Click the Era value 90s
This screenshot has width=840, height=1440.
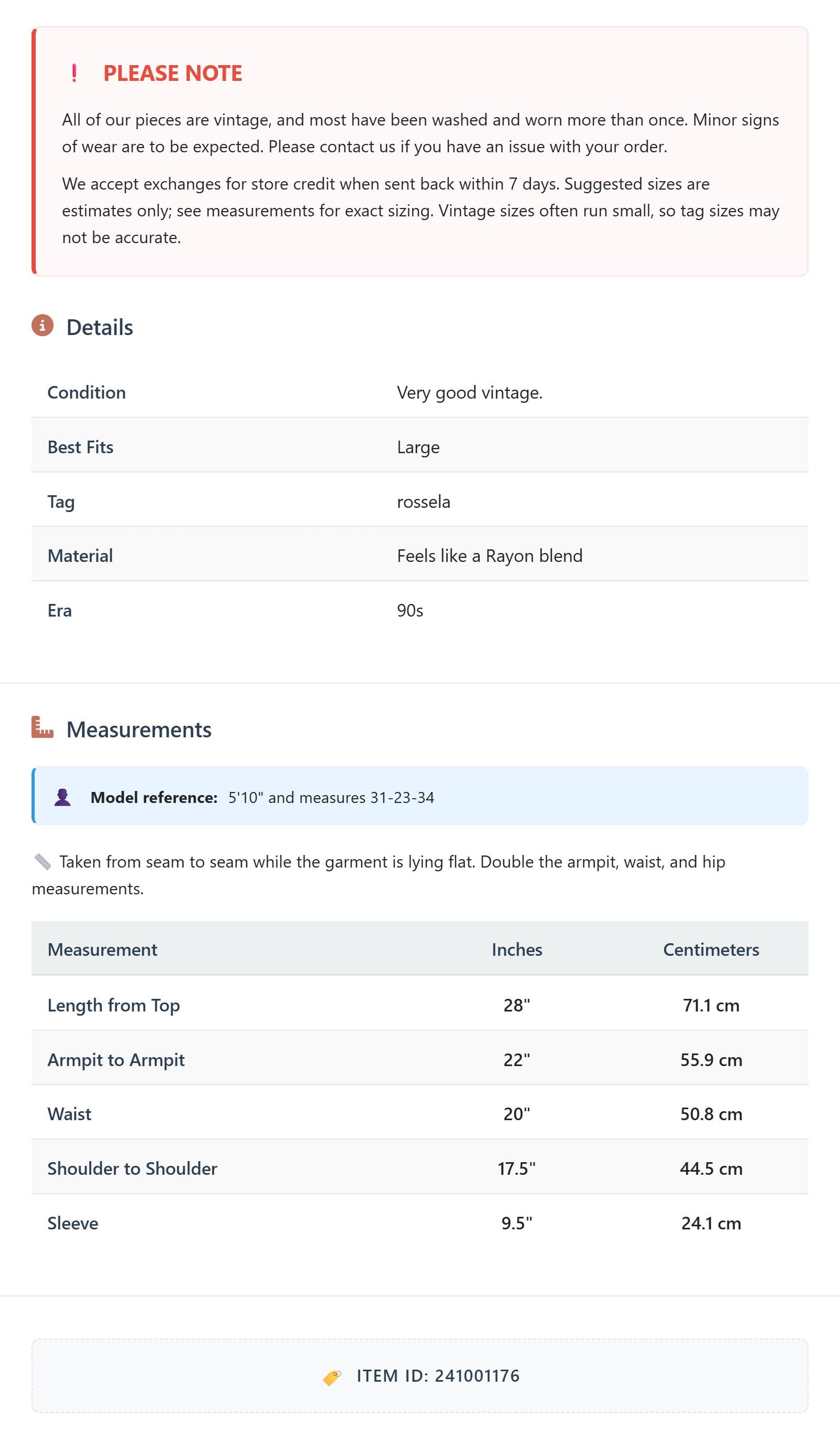pos(409,610)
